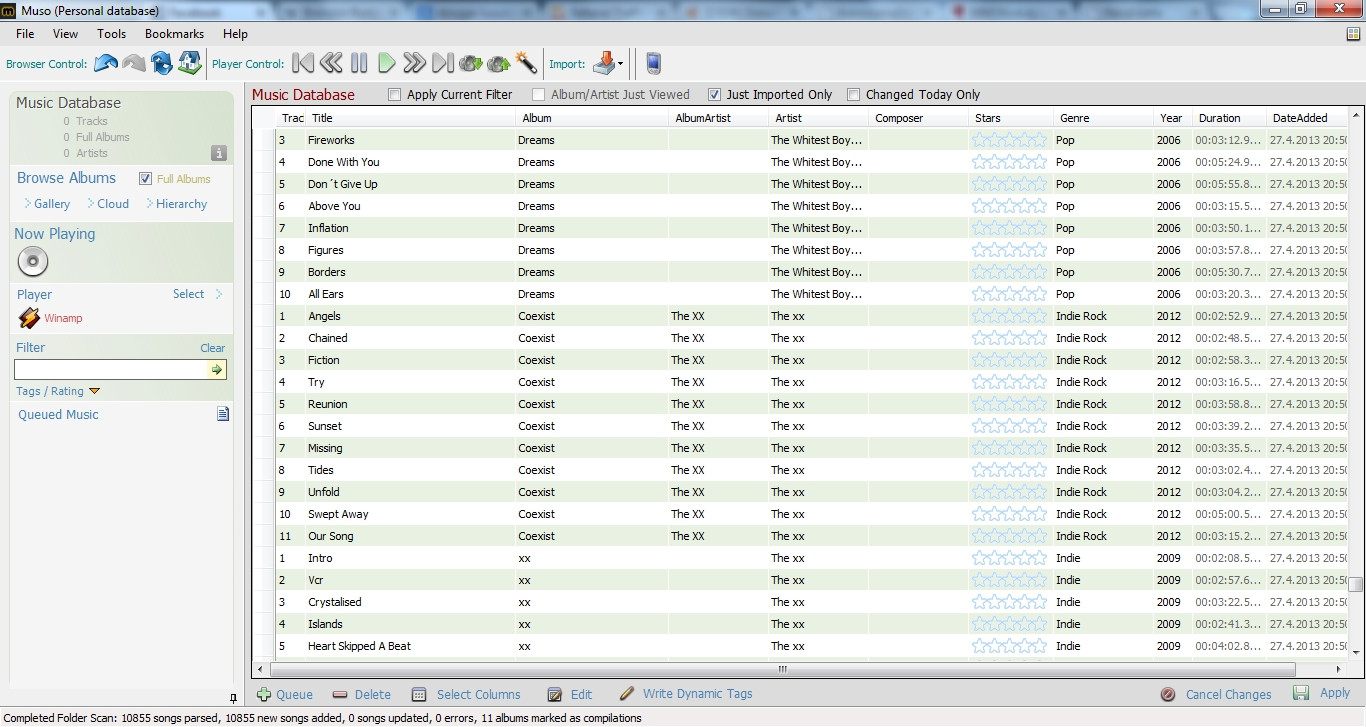Viewport: 1366px width, 727px height.
Task: Click the fast-forward player button
Action: (x=414, y=64)
